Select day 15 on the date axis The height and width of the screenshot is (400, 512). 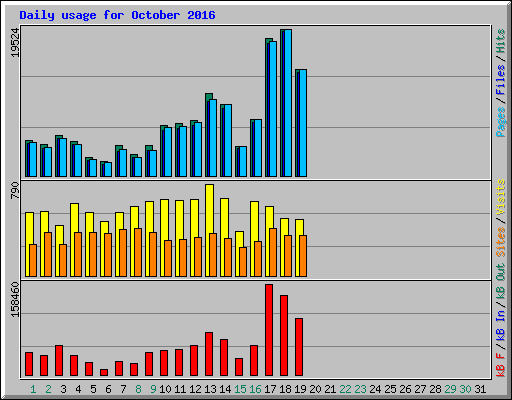pyautogui.click(x=240, y=389)
